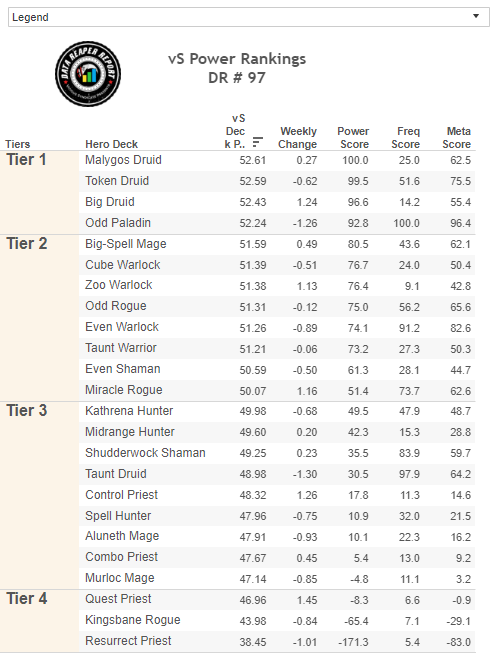Select the Big-Spell Mage row
Viewport: 498px width, 656px height.
point(277,244)
